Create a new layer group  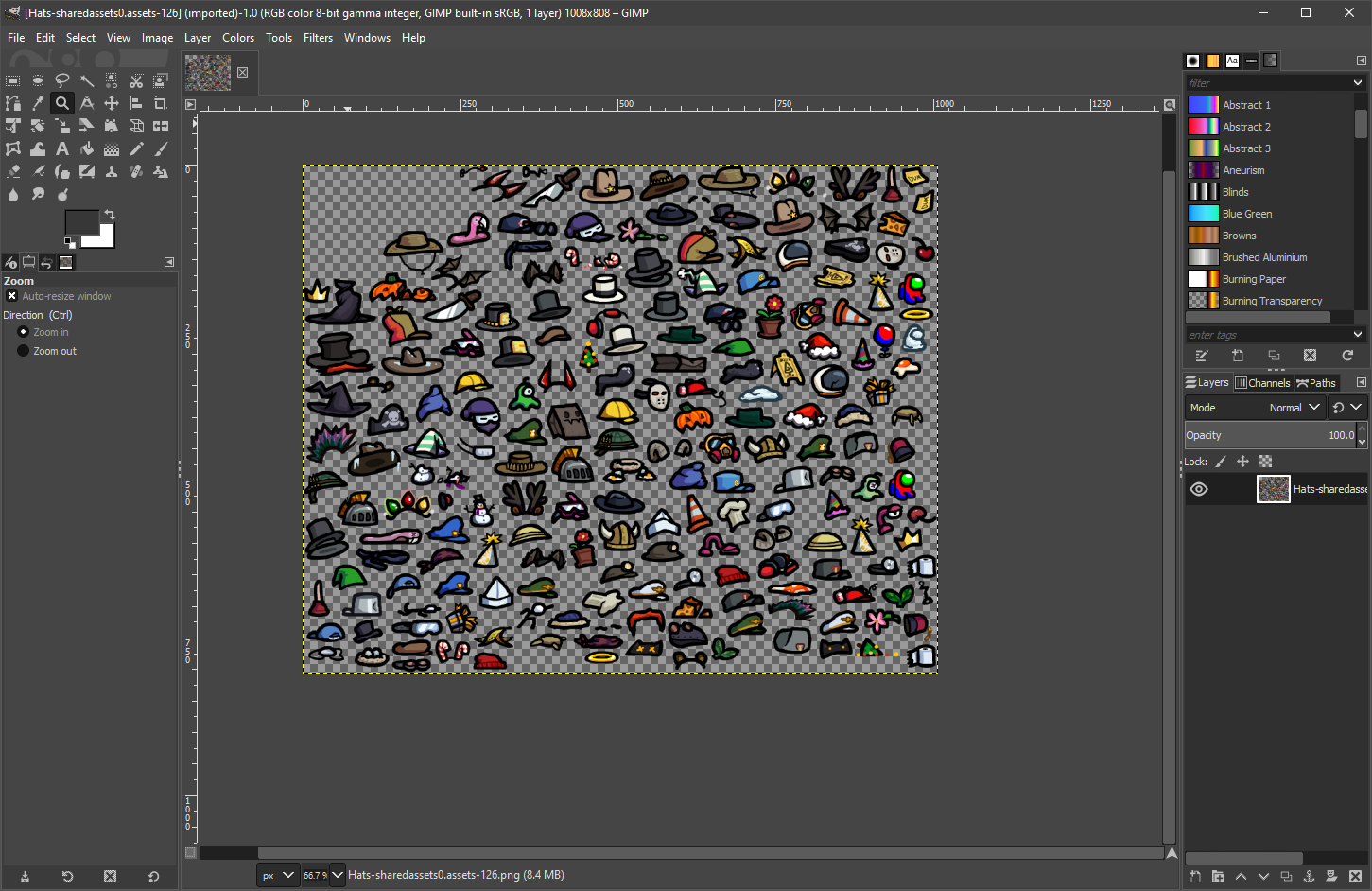pos(1218,877)
